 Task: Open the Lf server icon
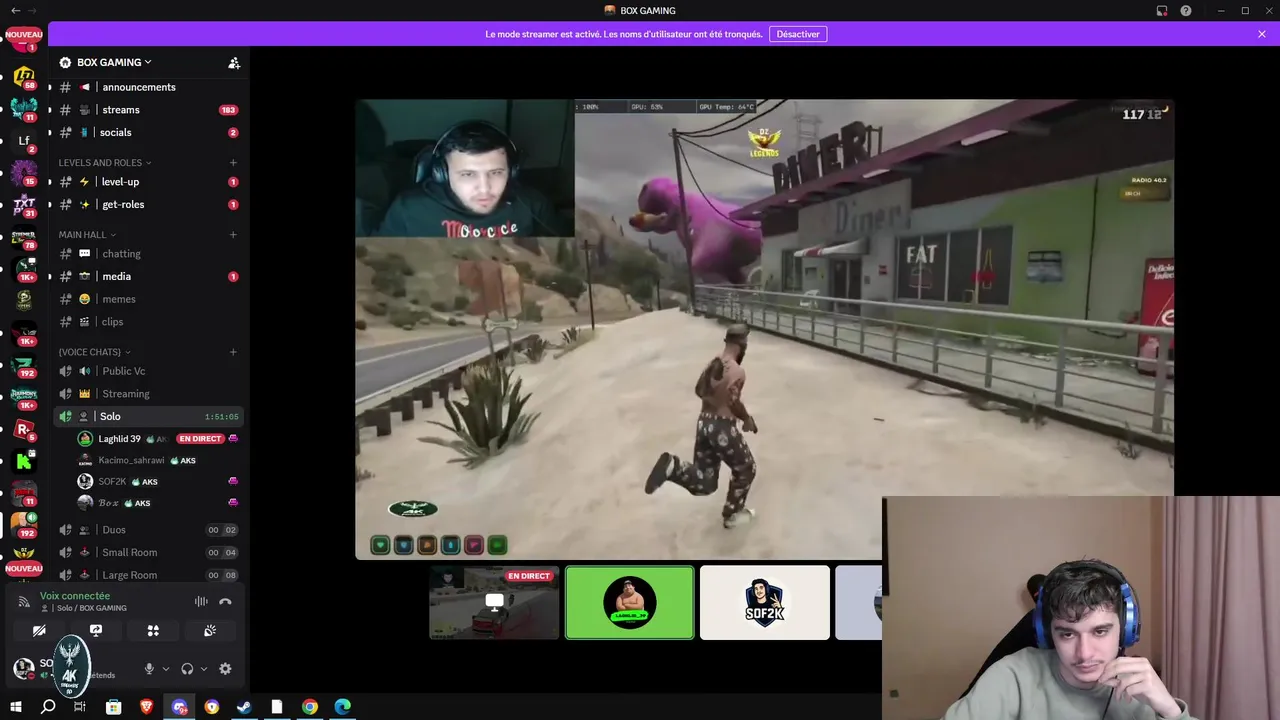24,141
